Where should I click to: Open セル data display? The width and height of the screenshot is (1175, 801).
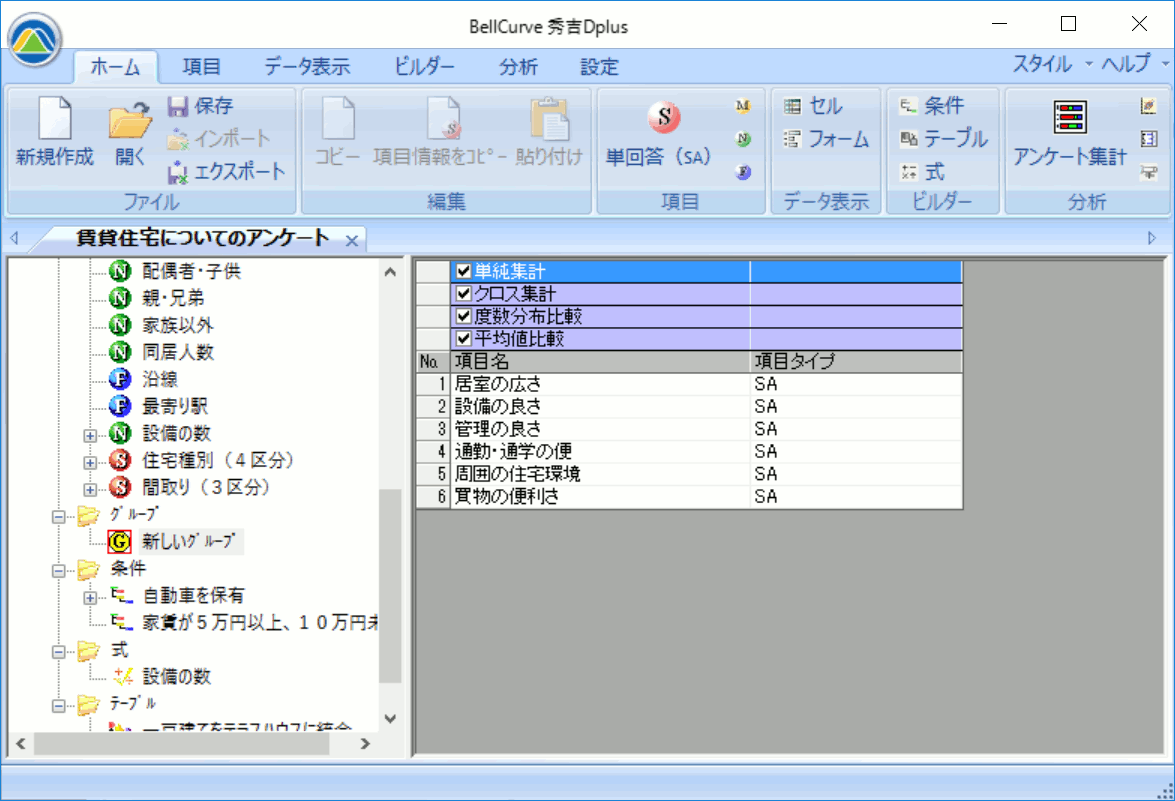click(x=813, y=106)
